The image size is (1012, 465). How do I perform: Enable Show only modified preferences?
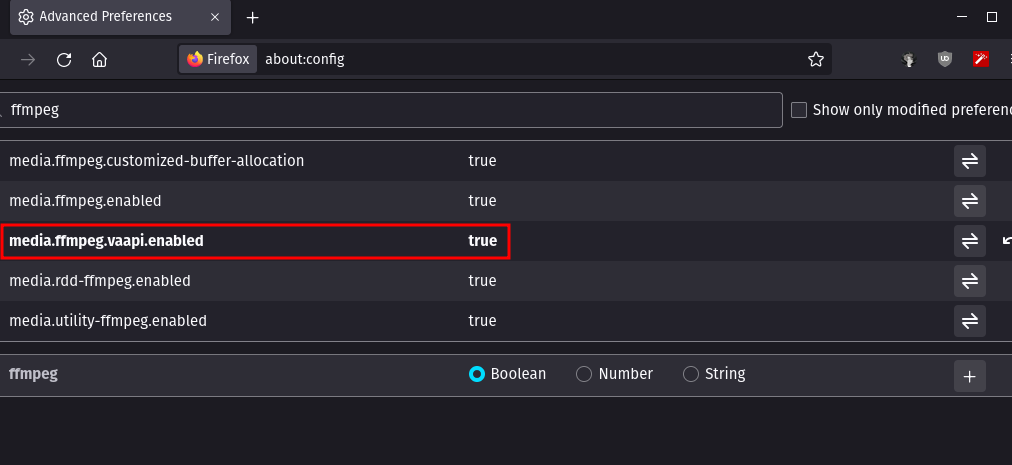[x=799, y=110]
